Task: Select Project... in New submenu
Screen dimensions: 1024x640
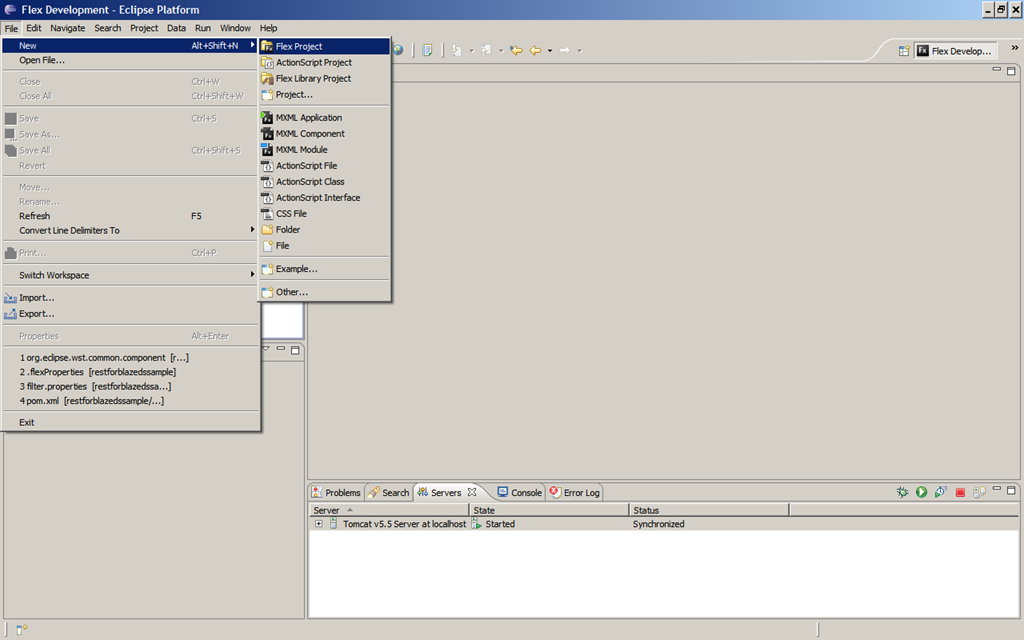Action: tap(325, 94)
